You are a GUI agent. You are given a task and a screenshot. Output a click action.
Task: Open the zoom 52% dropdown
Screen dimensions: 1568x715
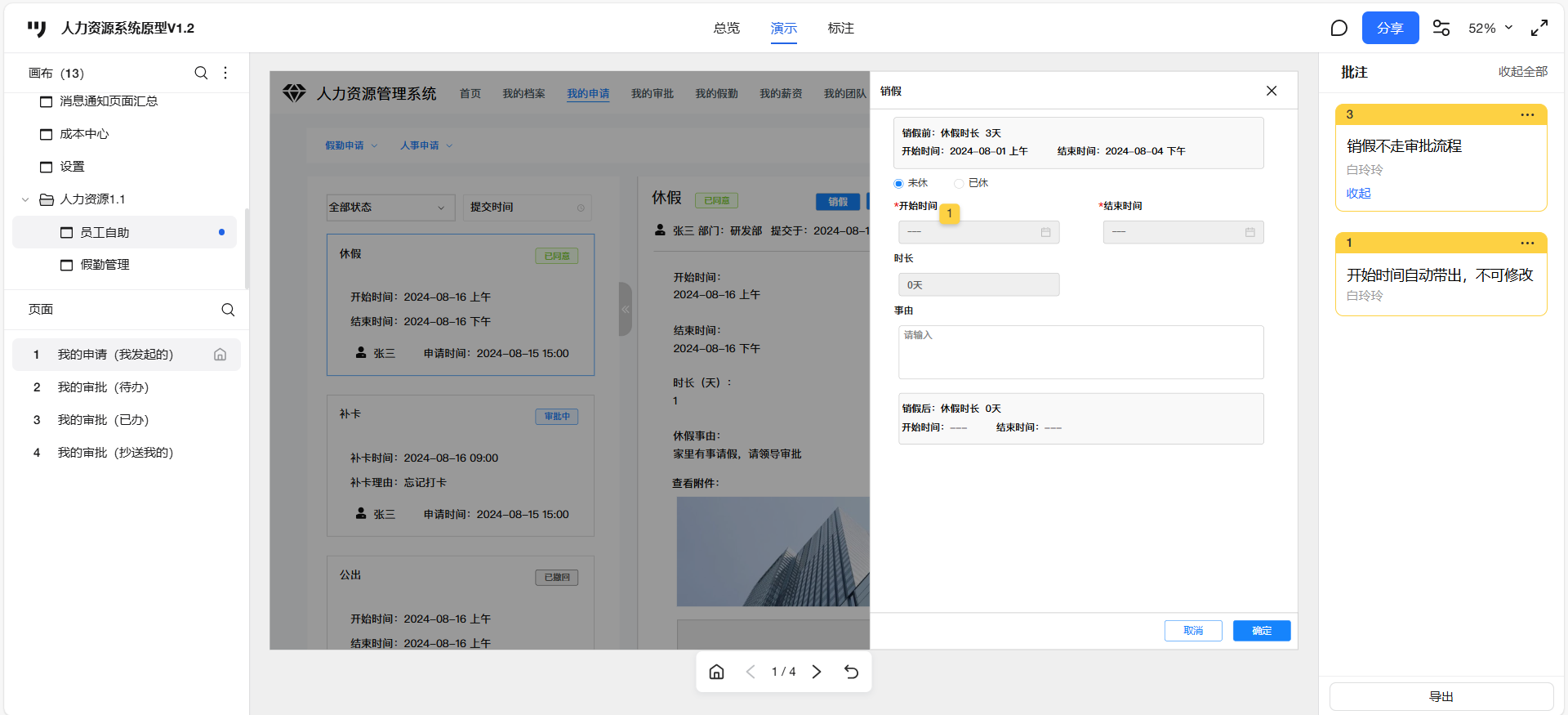click(x=1490, y=29)
